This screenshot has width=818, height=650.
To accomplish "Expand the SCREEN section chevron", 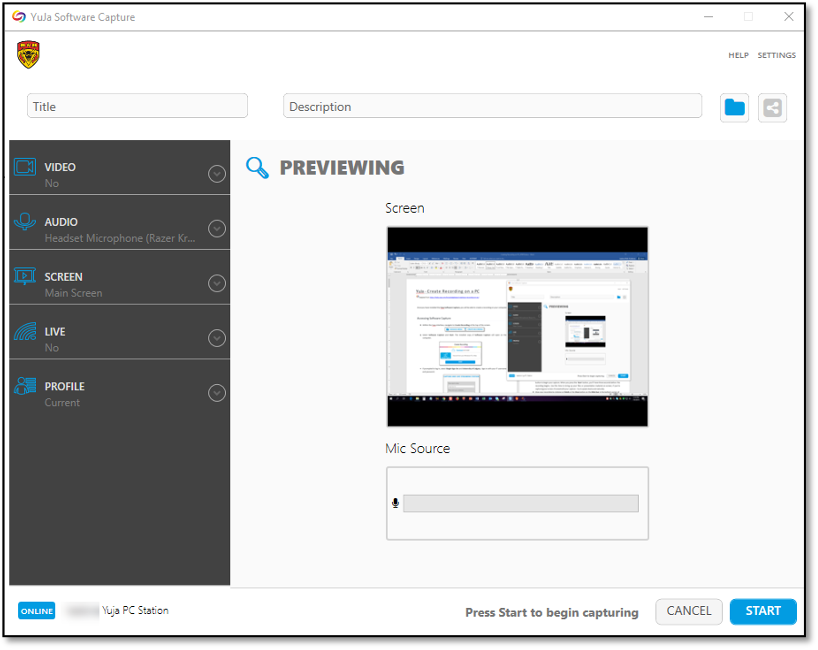I will (217, 283).
